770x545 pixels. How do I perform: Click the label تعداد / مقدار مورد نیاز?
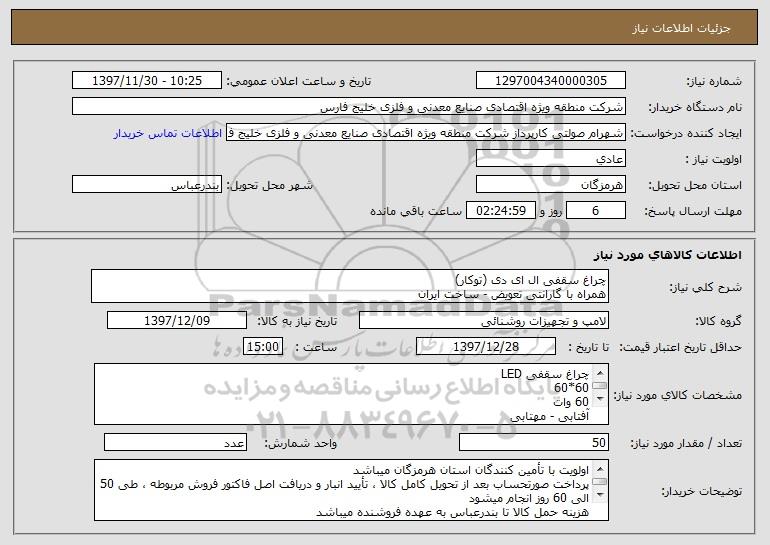click(x=686, y=443)
